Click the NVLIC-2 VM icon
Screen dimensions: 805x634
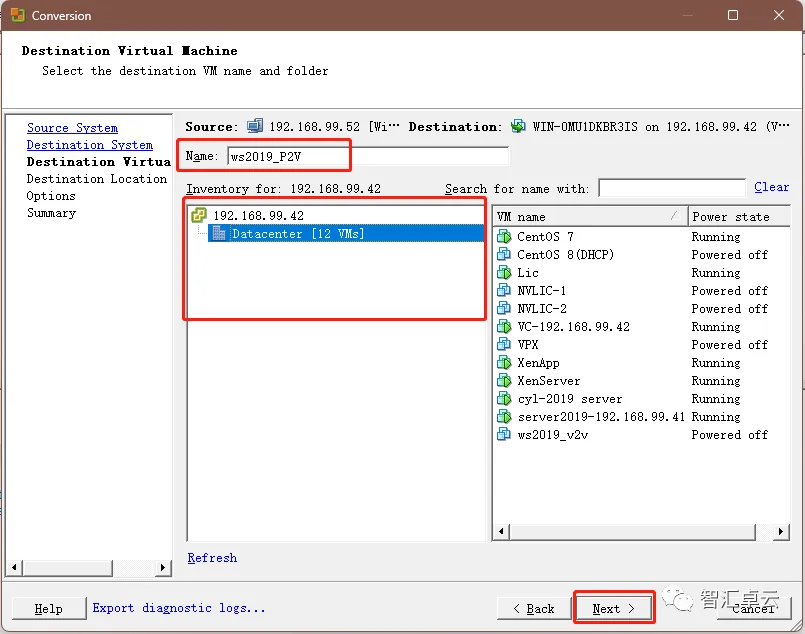504,309
